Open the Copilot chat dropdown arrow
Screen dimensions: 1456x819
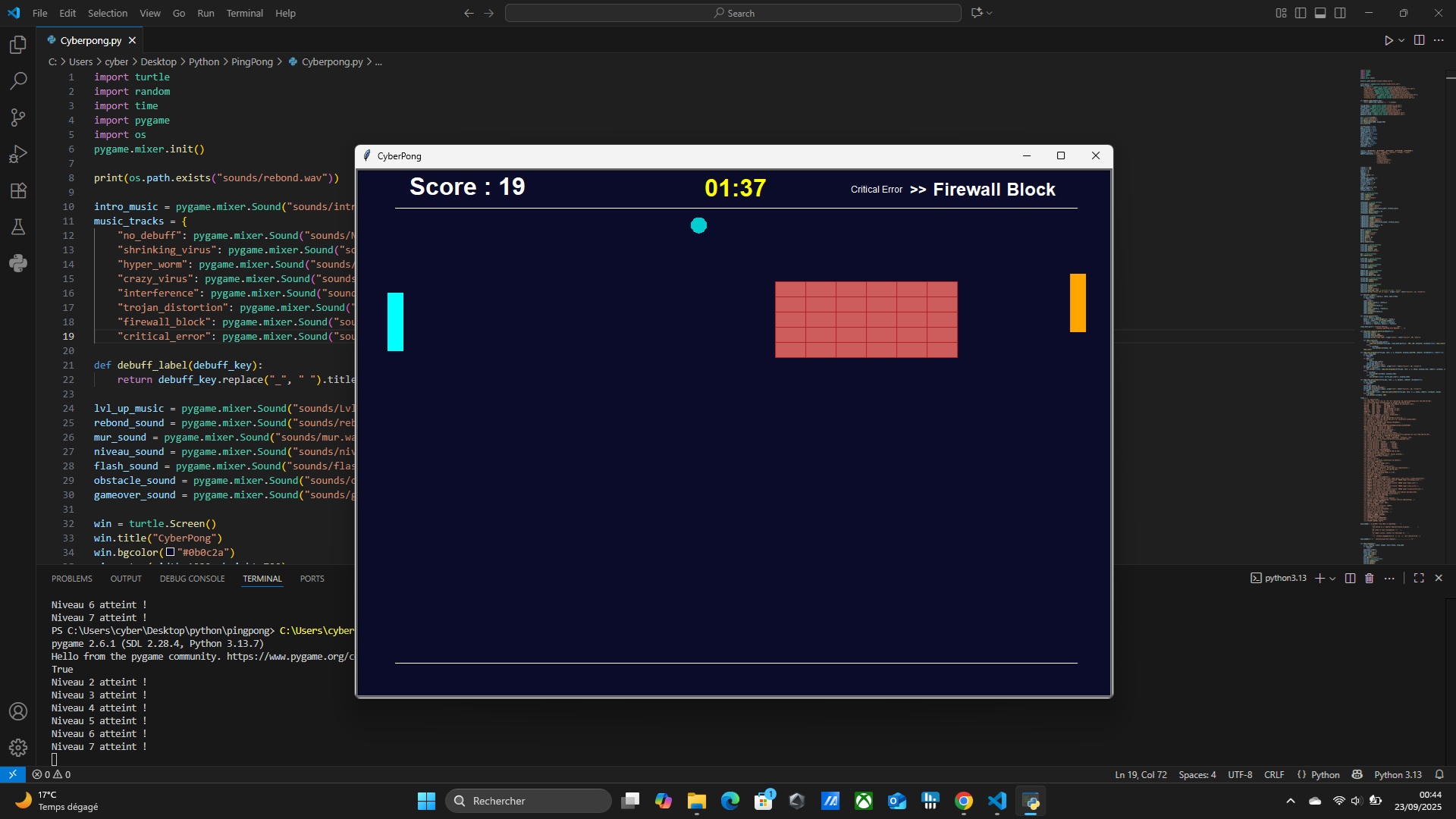pos(990,13)
